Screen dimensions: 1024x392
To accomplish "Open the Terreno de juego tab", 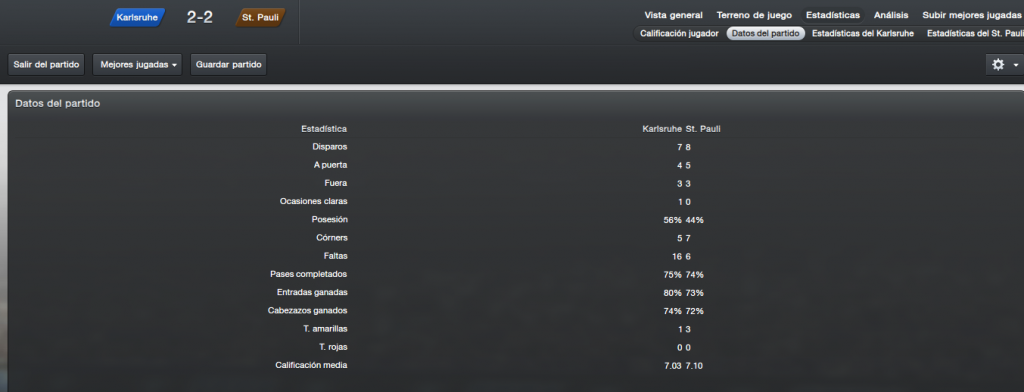I will [x=754, y=15].
